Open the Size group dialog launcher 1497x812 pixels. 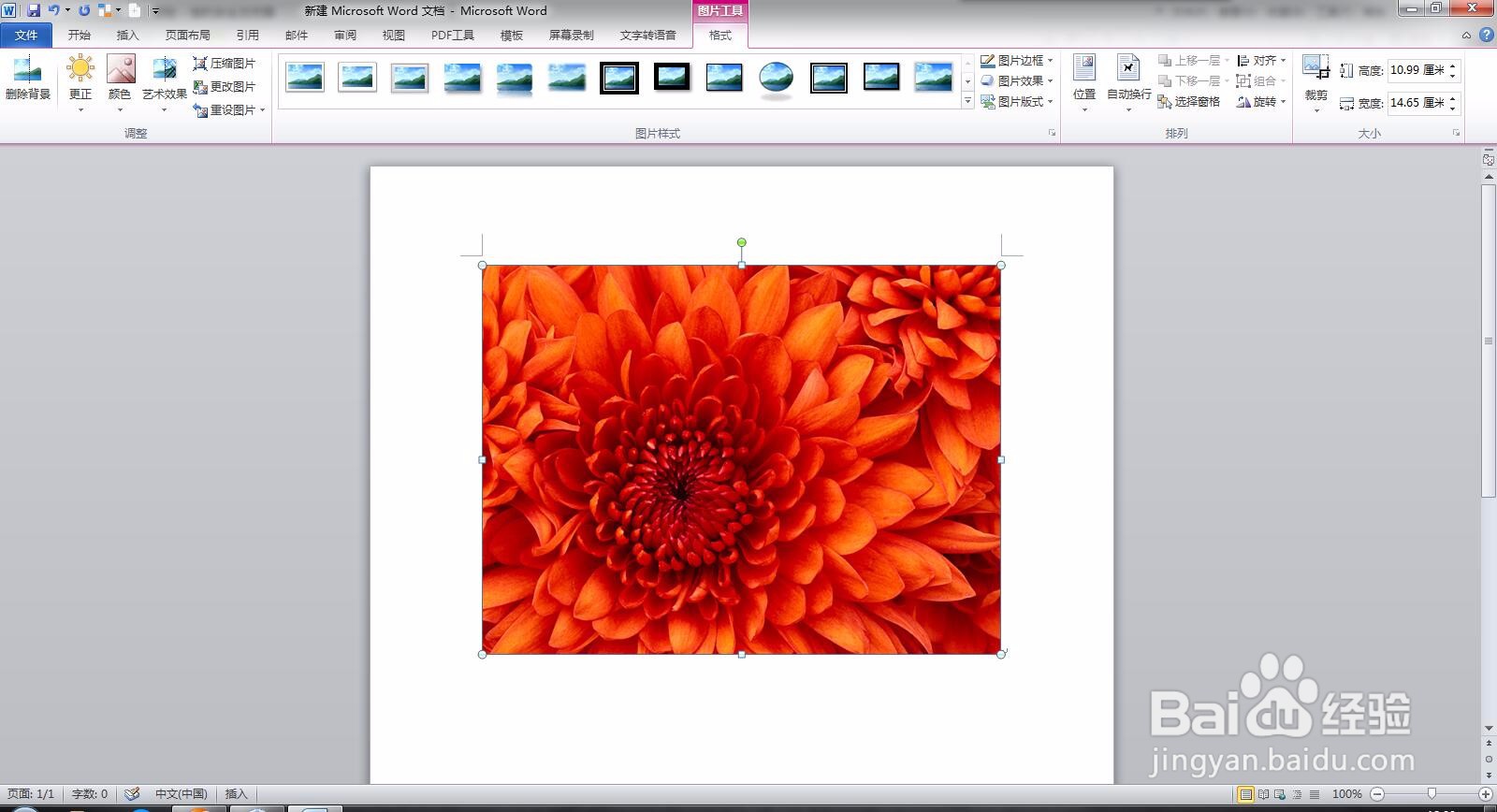pyautogui.click(x=1456, y=133)
